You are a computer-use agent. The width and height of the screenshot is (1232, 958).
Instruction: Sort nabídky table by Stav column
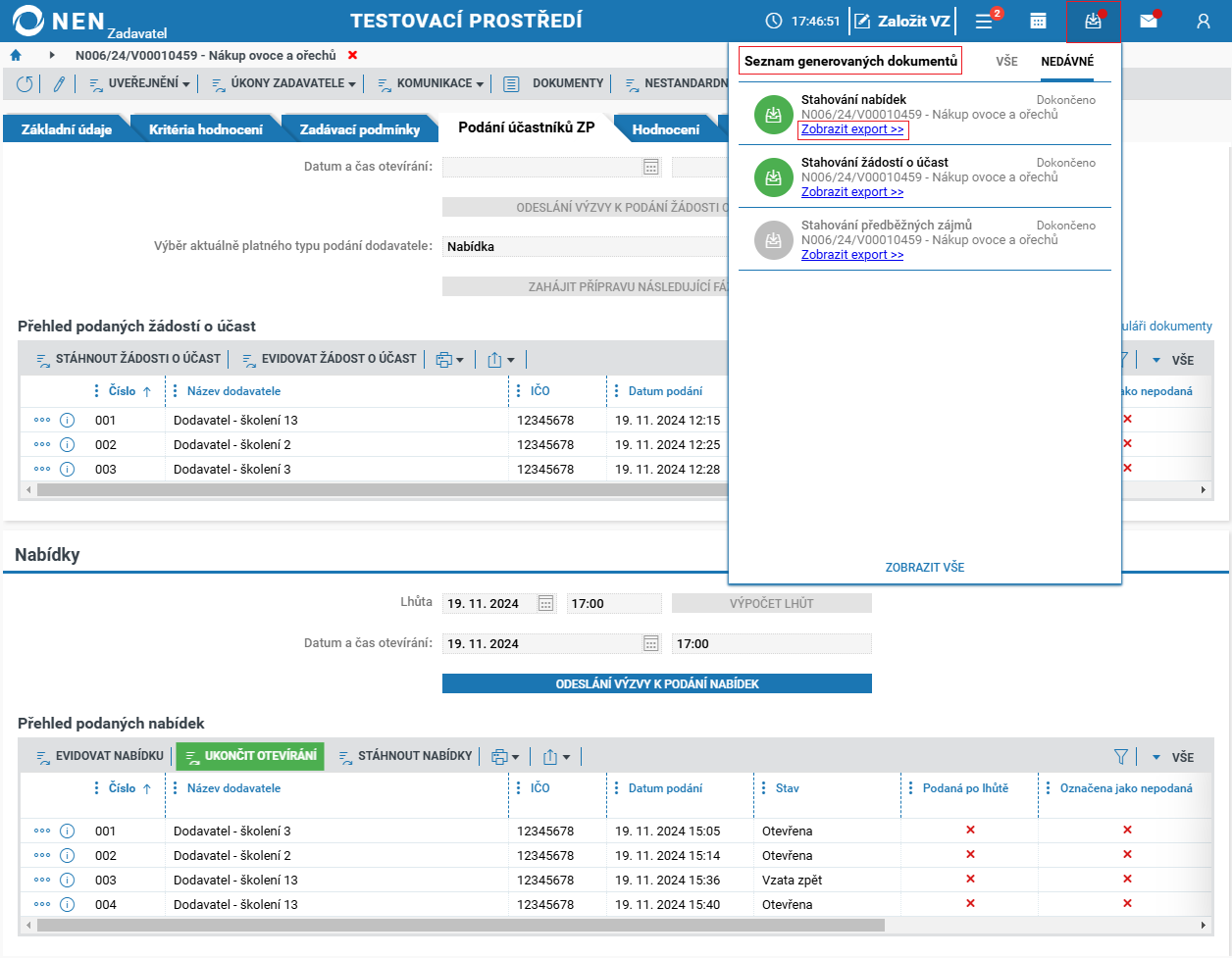pos(787,788)
